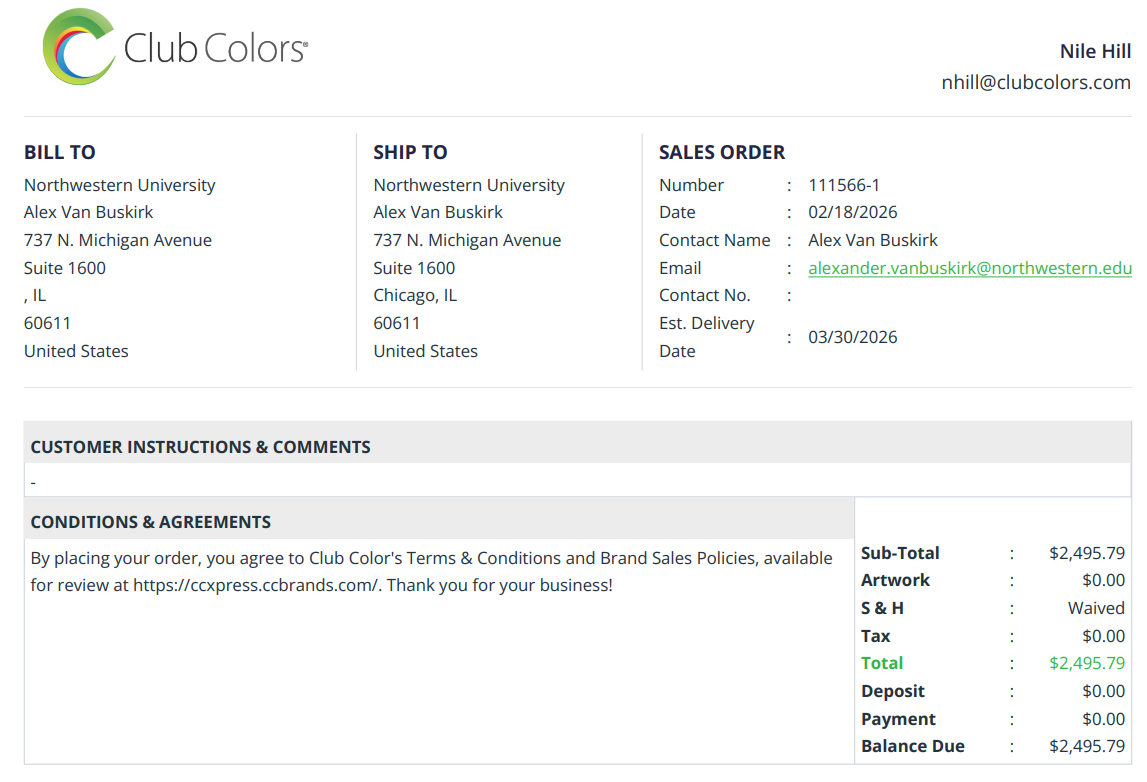
Task: Click Alex Van Buskirk in the Sales Order section
Action: pyautogui.click(x=873, y=240)
